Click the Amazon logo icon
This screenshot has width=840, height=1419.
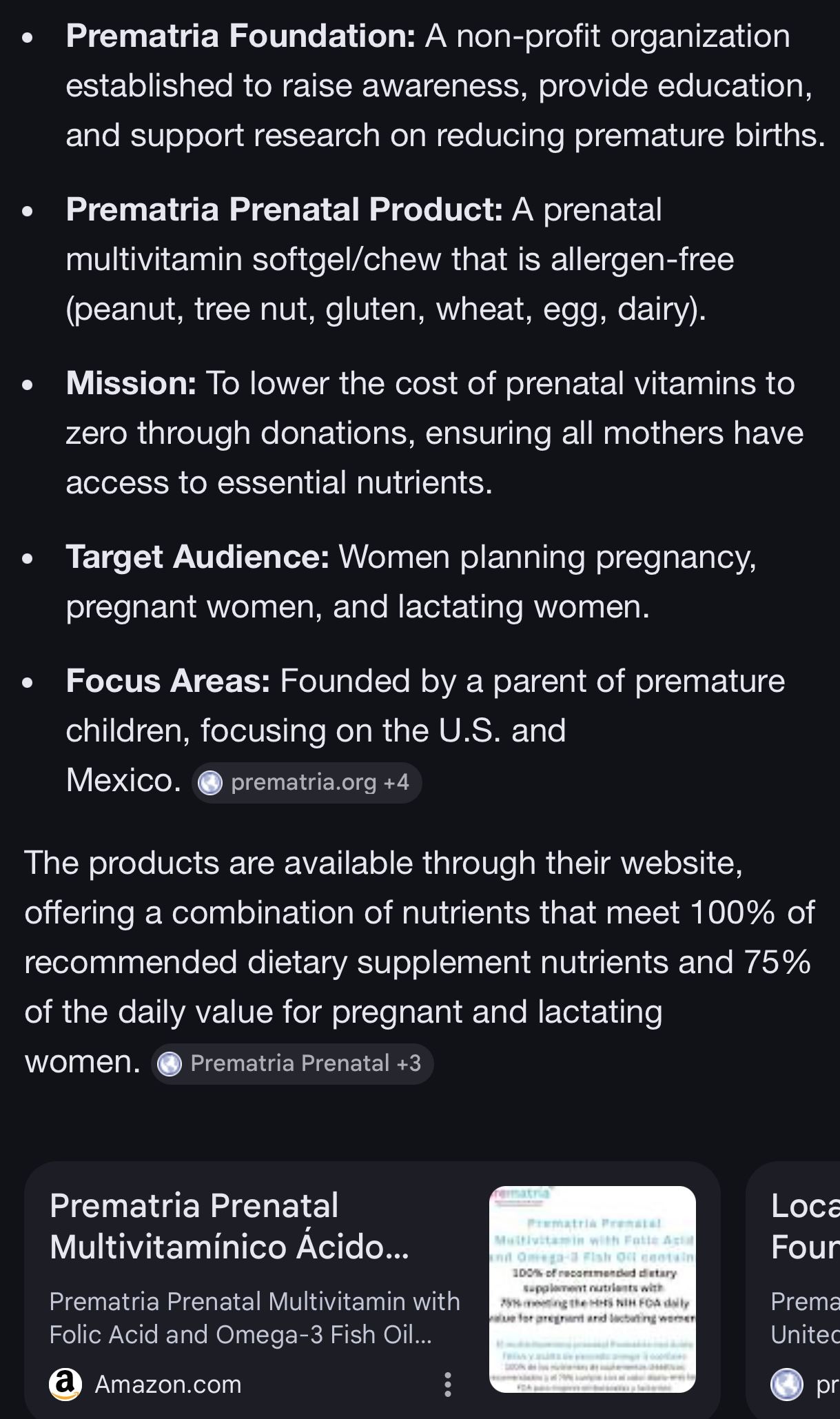[65, 1384]
